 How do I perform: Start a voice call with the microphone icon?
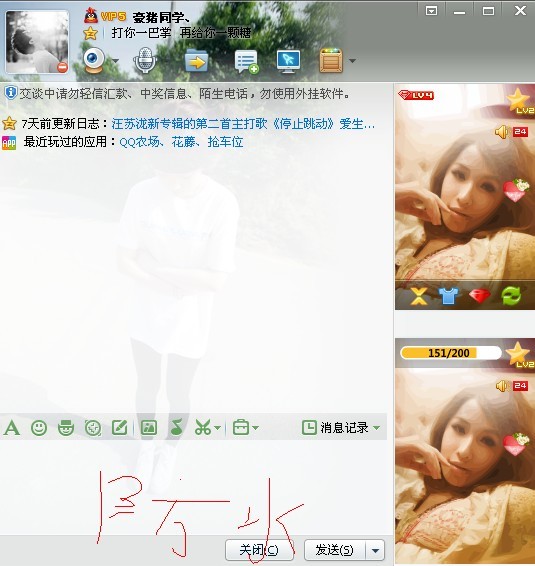point(145,60)
